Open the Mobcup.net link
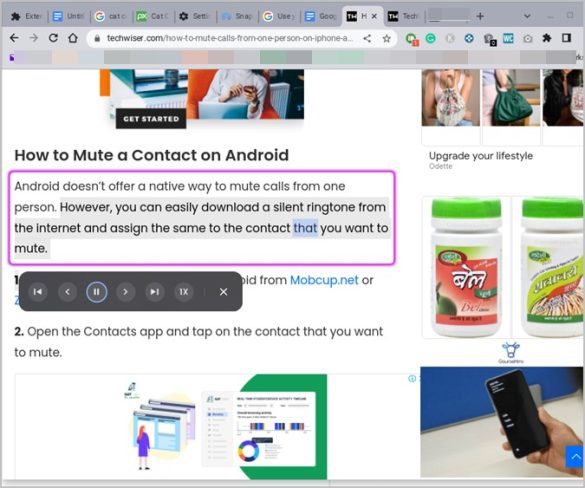The width and height of the screenshot is (585, 488). [x=324, y=280]
